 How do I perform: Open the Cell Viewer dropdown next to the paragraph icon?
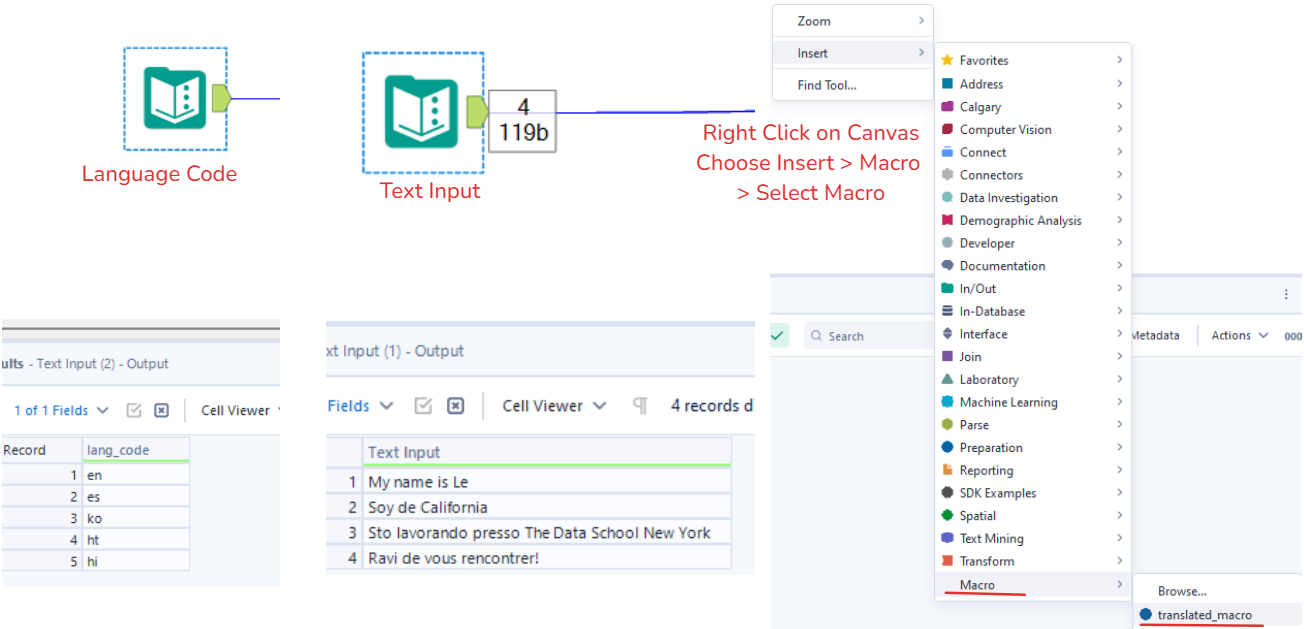click(554, 406)
